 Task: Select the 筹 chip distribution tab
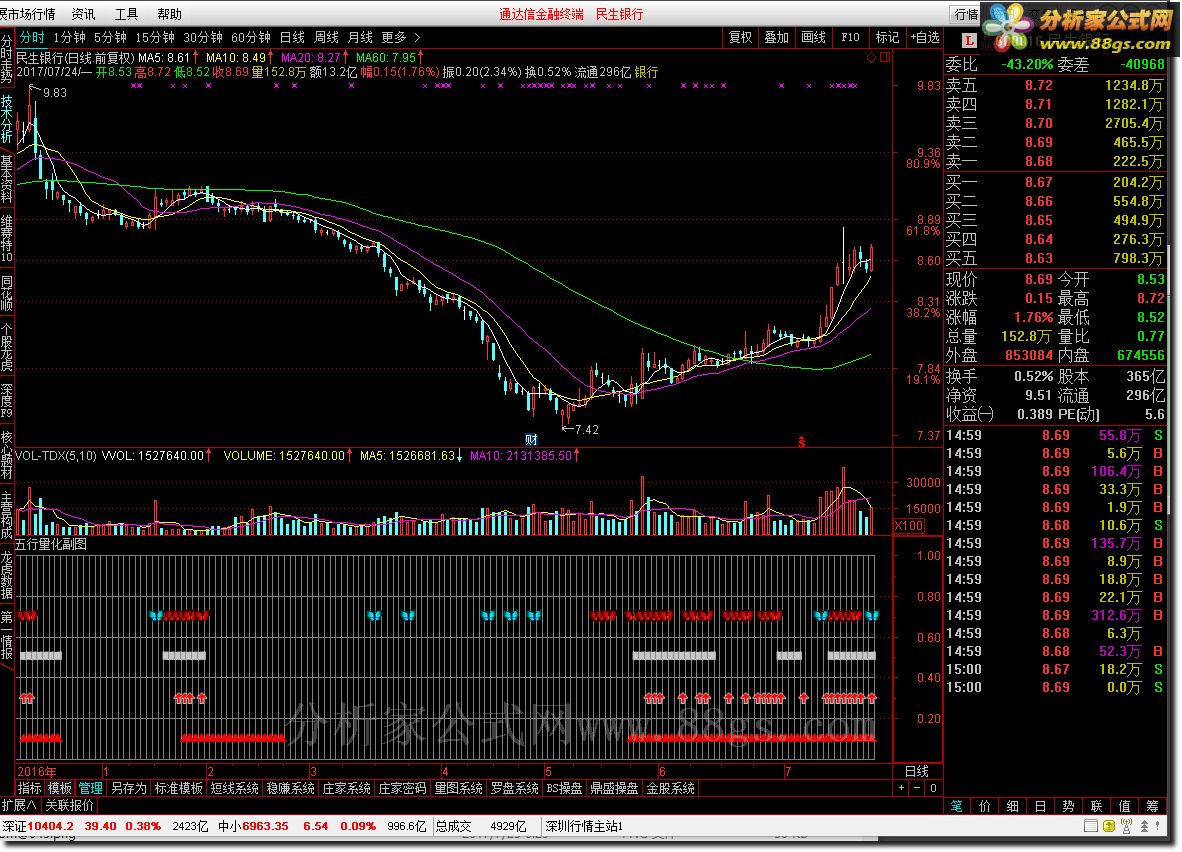(x=1153, y=806)
